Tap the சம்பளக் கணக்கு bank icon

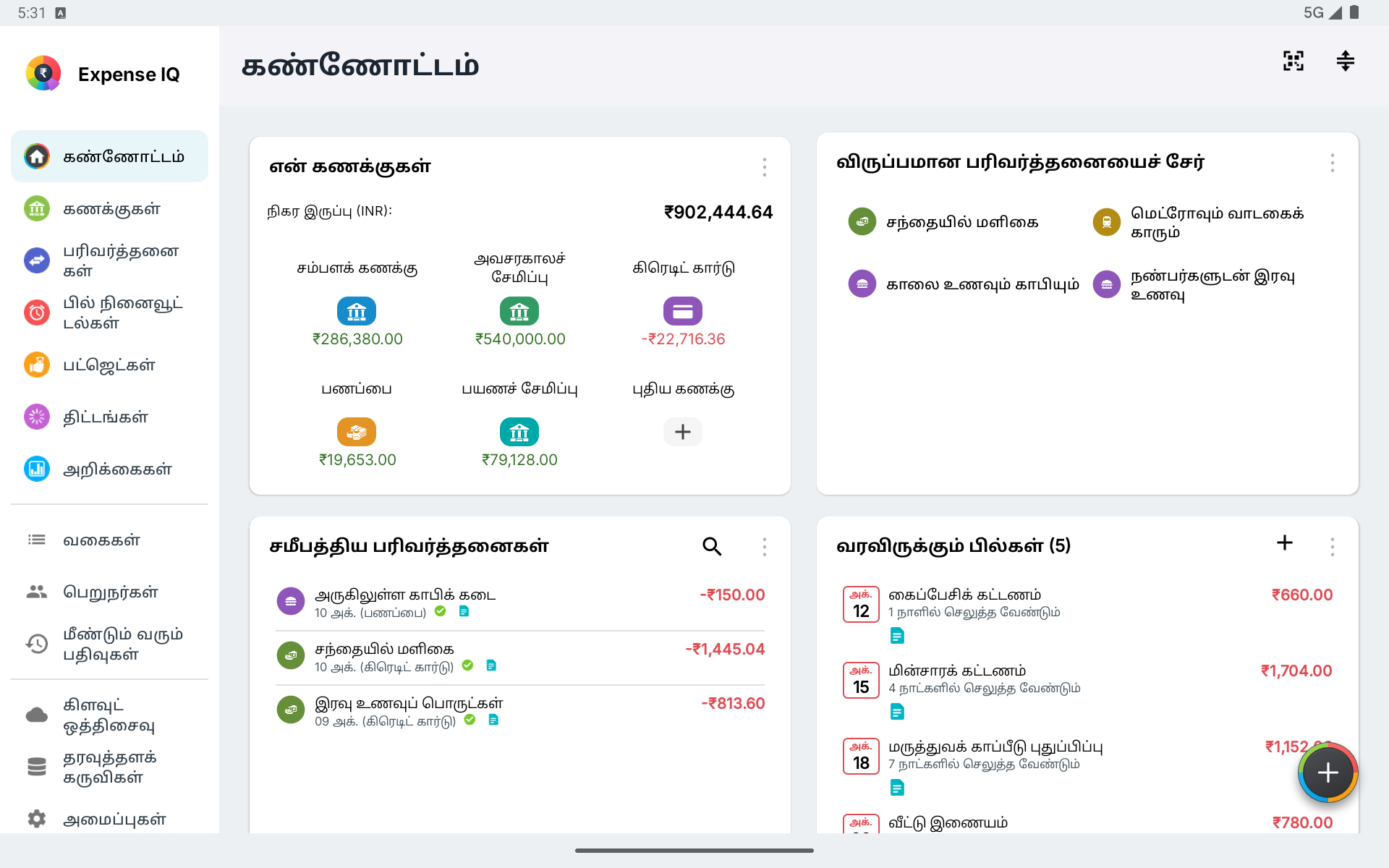pyautogui.click(x=357, y=311)
